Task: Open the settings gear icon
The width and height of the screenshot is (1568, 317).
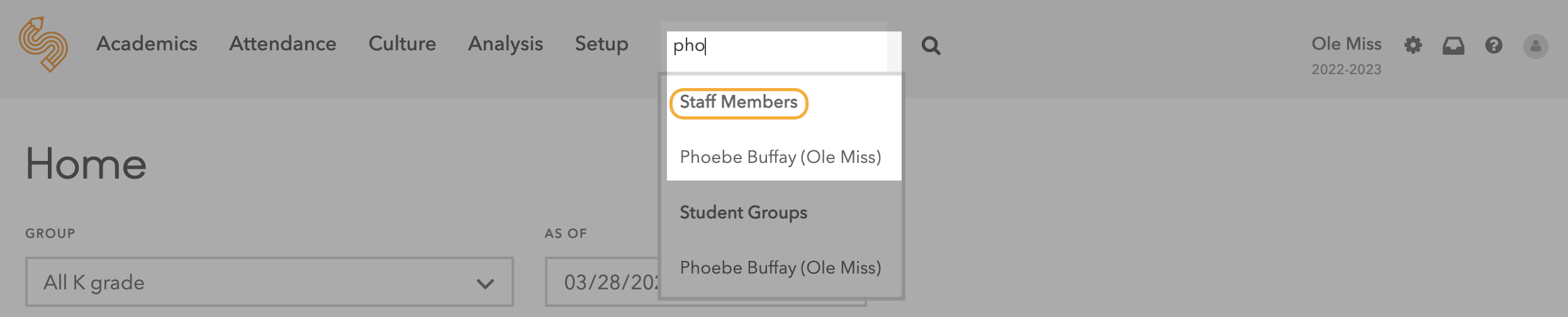Action: (1413, 45)
